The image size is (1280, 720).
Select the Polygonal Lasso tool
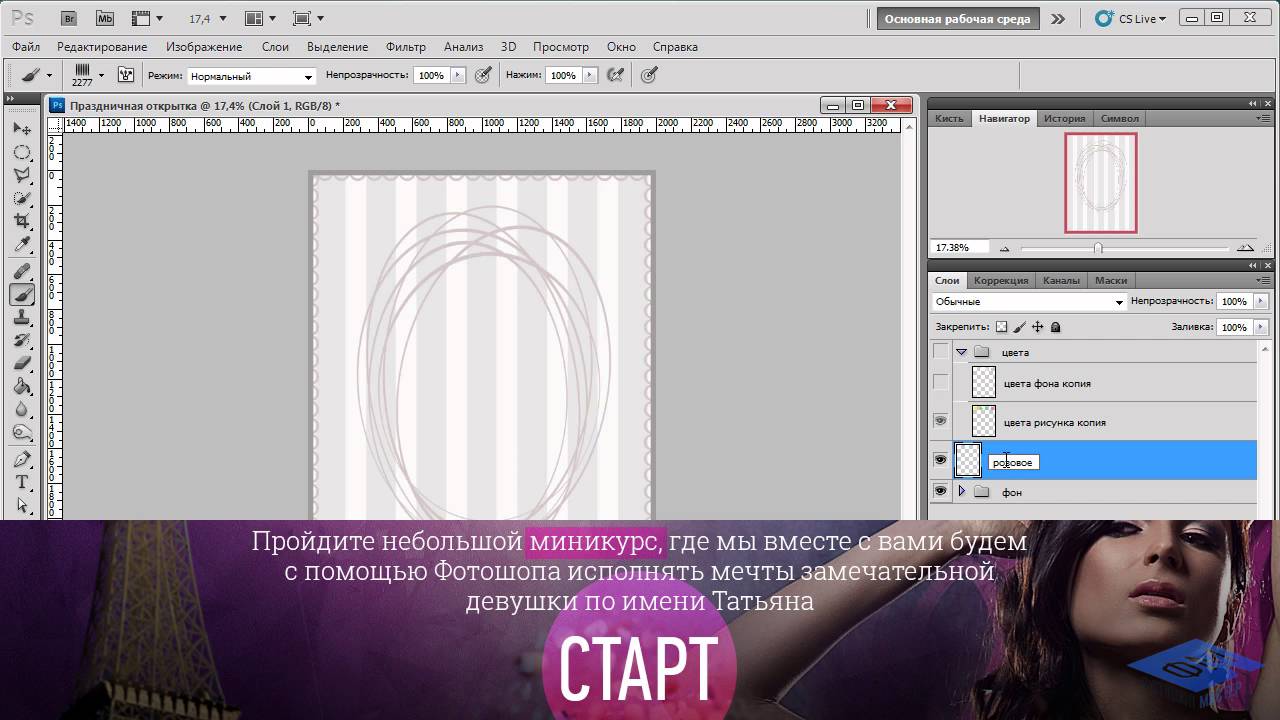coord(22,175)
